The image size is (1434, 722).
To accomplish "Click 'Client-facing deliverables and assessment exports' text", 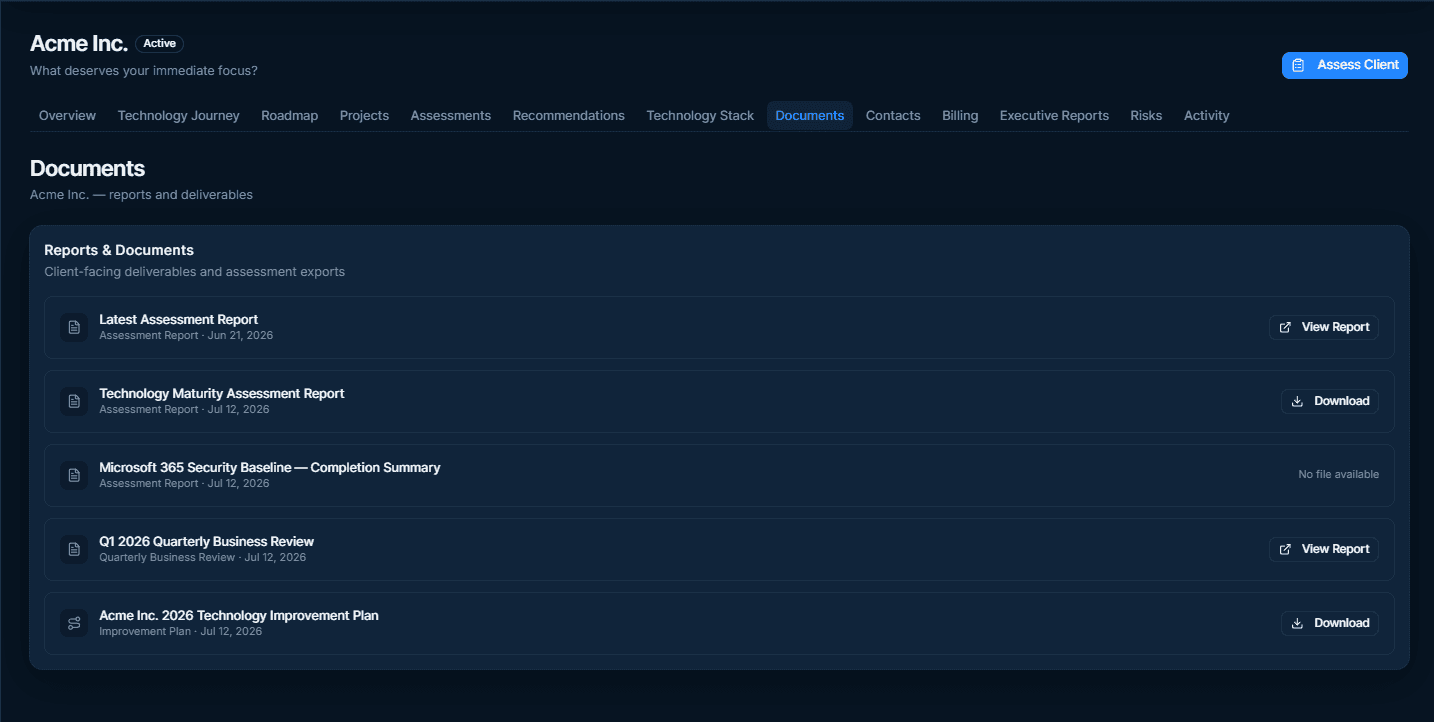I will tap(195, 272).
